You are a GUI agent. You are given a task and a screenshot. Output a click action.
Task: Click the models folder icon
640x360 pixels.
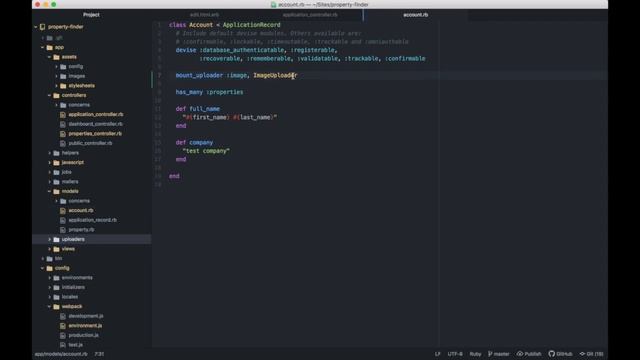pyautogui.click(x=56, y=191)
